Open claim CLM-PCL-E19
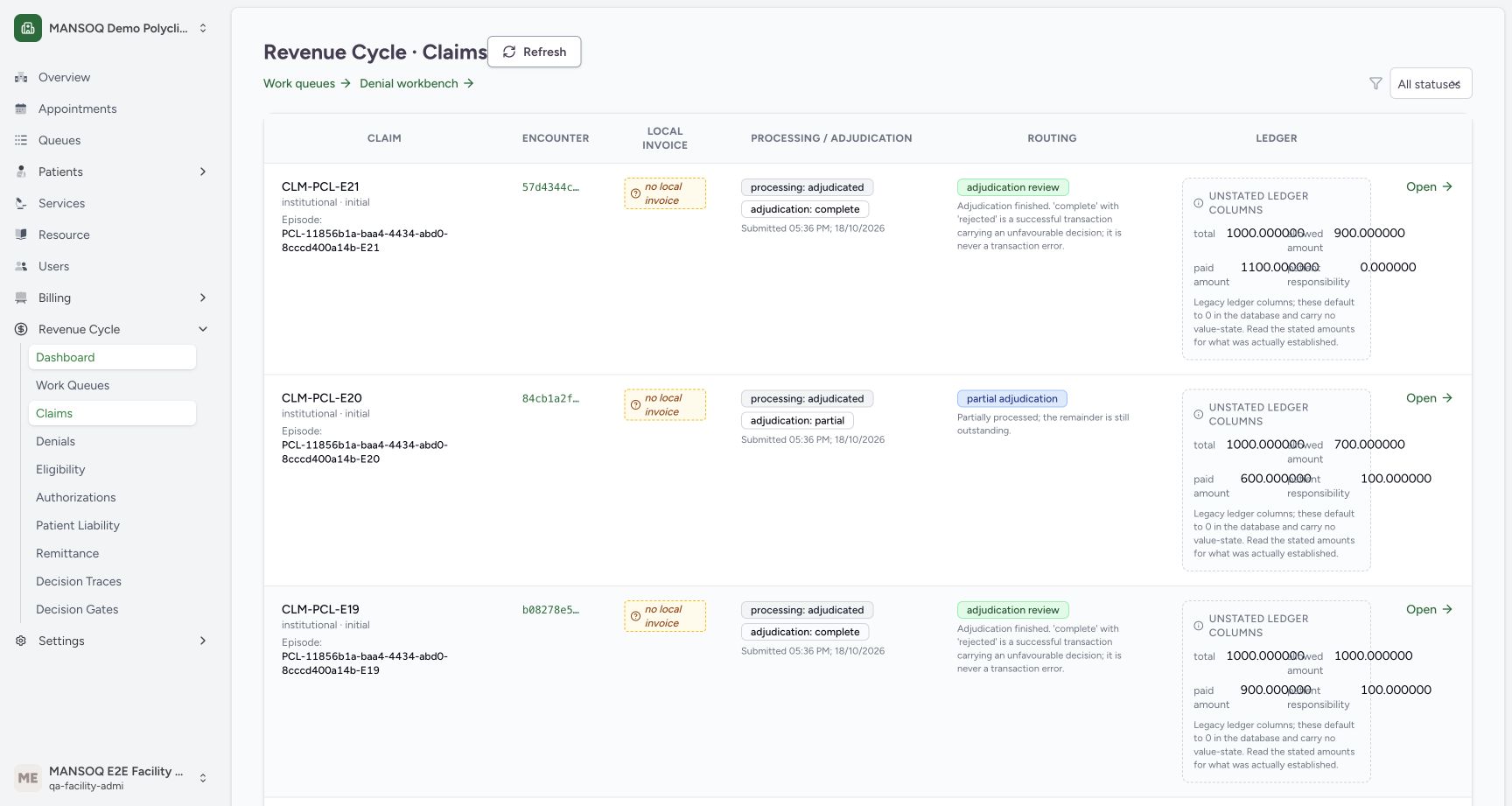This screenshot has height=806, width=1512. coord(1429,610)
